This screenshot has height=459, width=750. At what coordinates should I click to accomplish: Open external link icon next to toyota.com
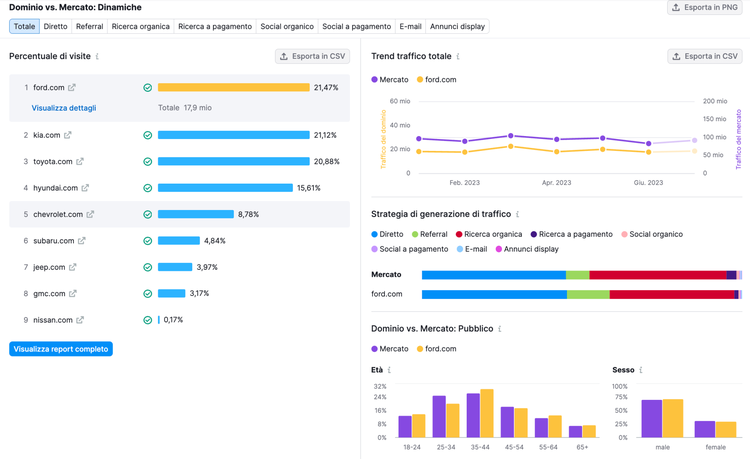[x=79, y=162]
